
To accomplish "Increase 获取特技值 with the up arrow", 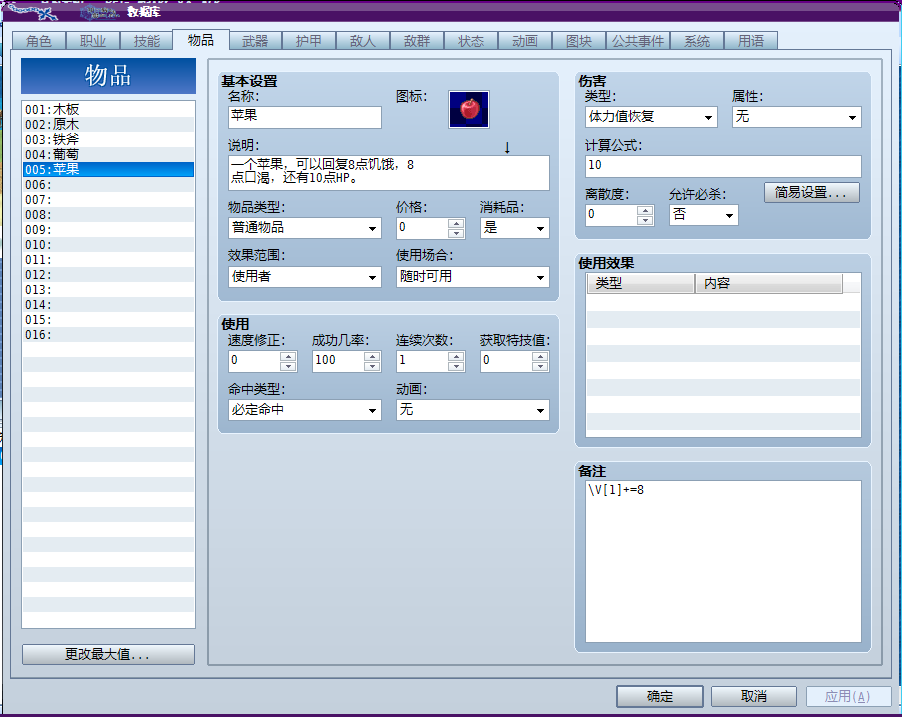I will tap(540, 356).
